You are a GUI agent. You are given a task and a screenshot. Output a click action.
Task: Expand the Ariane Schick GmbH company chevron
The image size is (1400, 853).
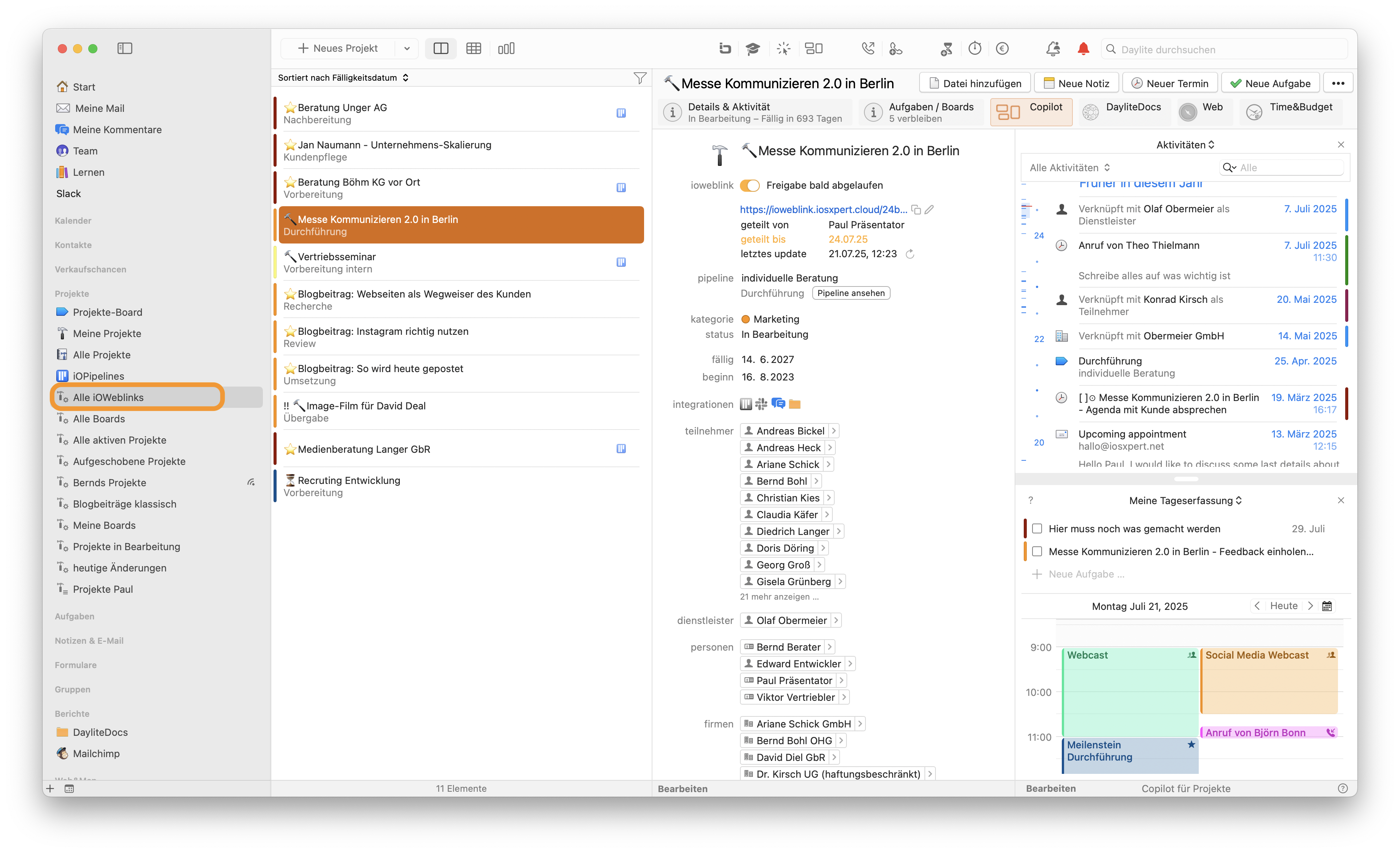860,724
